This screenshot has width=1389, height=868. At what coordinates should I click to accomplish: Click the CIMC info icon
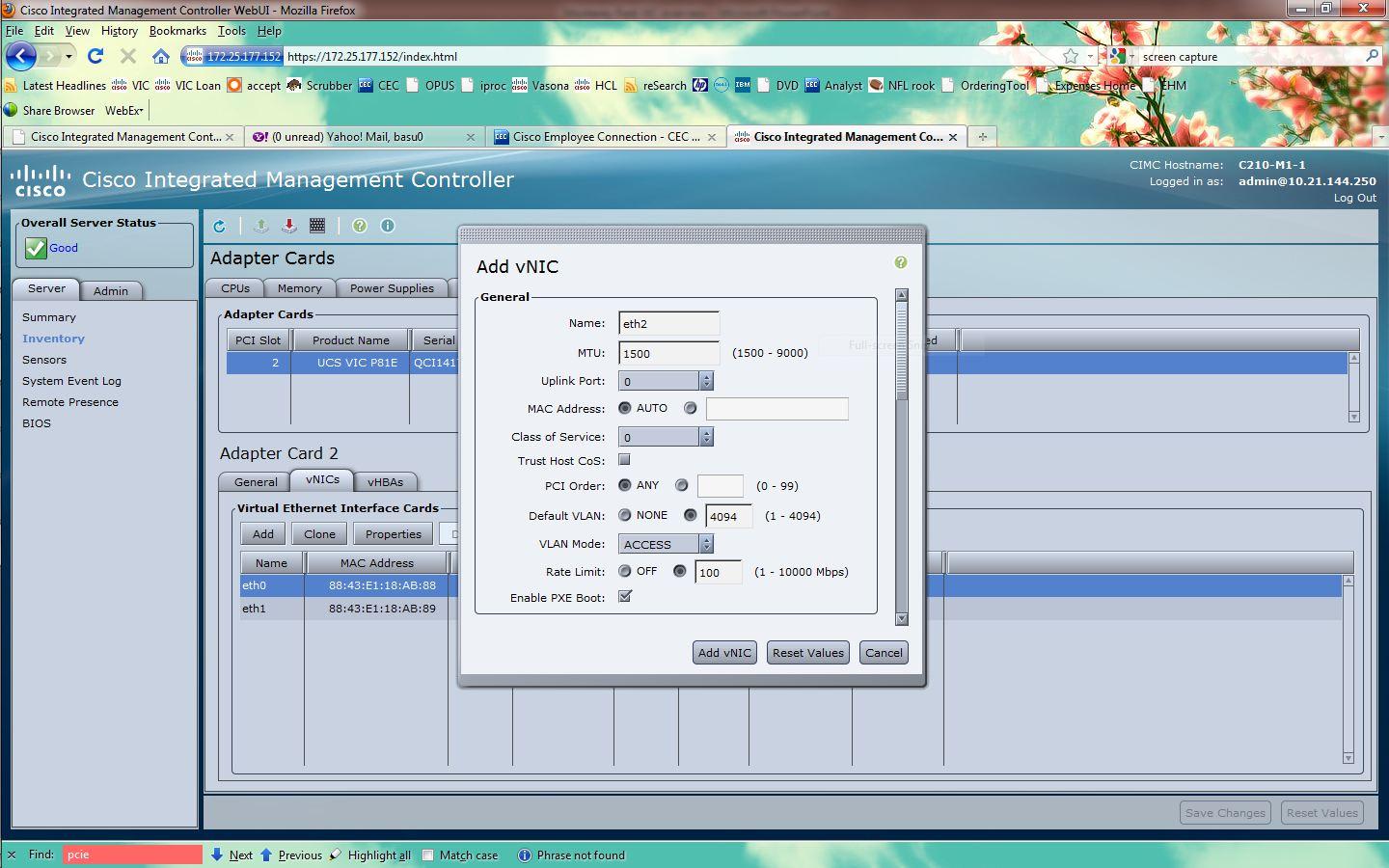[388, 226]
